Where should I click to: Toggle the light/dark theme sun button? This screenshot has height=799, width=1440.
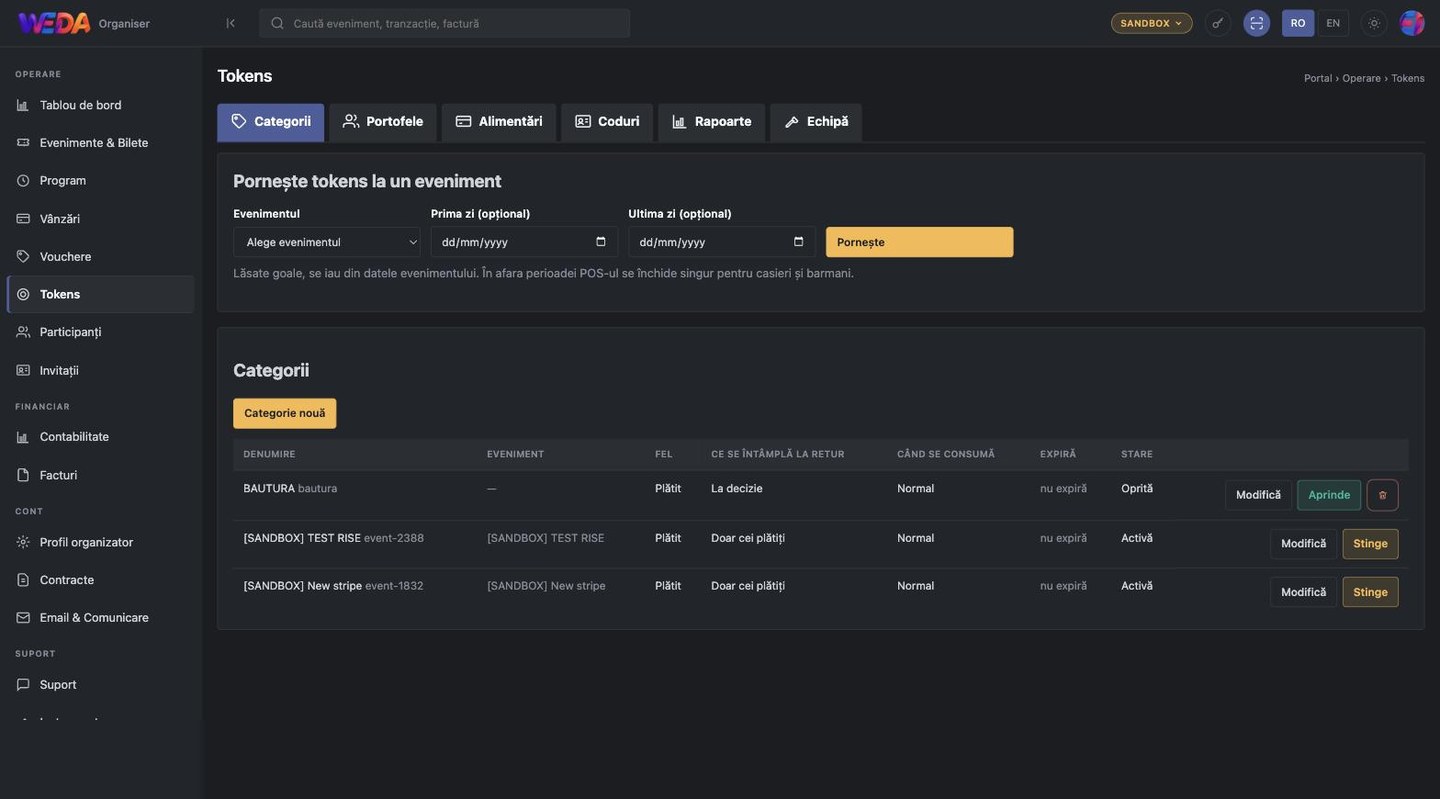pos(1374,23)
